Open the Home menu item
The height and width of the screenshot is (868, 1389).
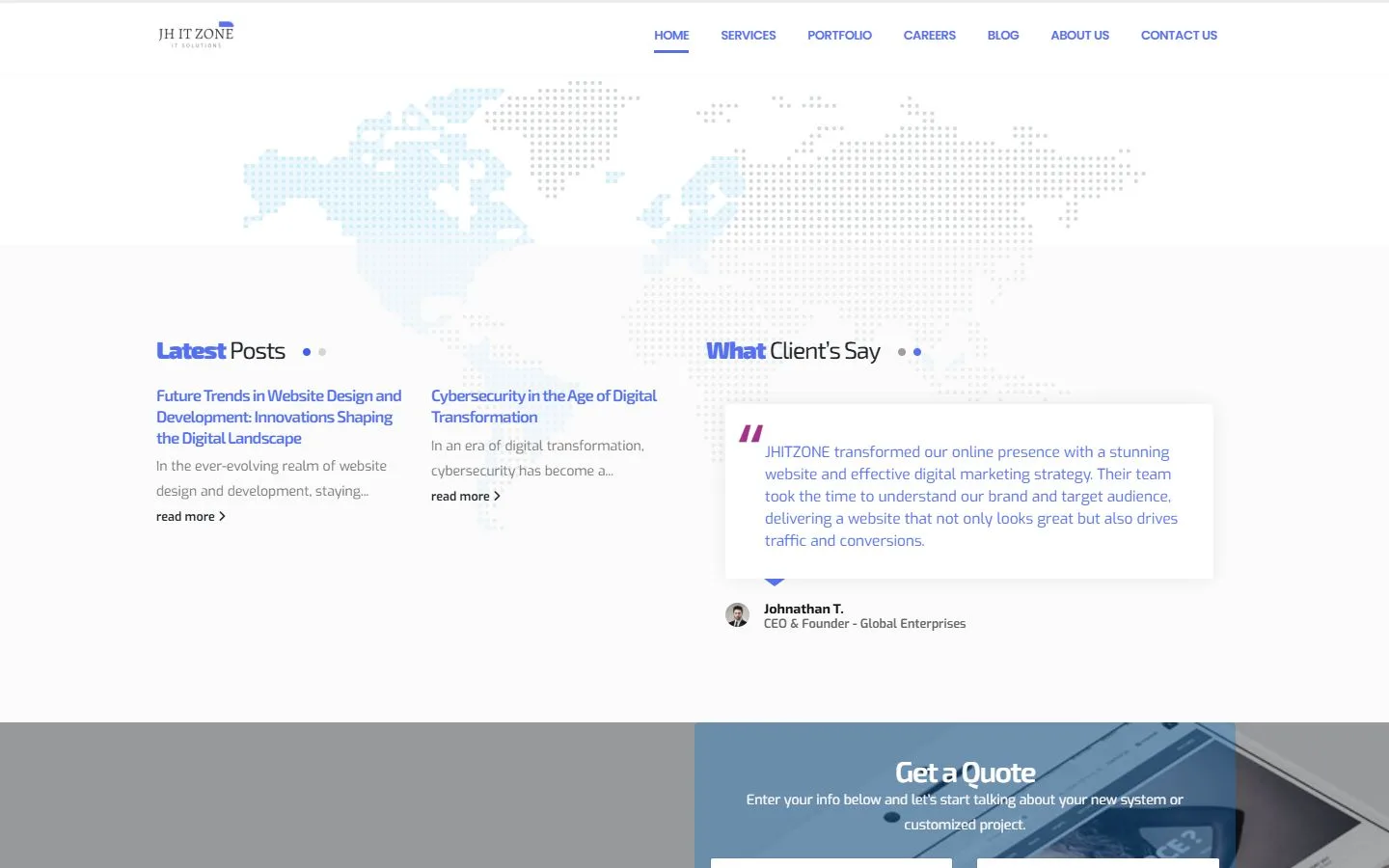671,36
